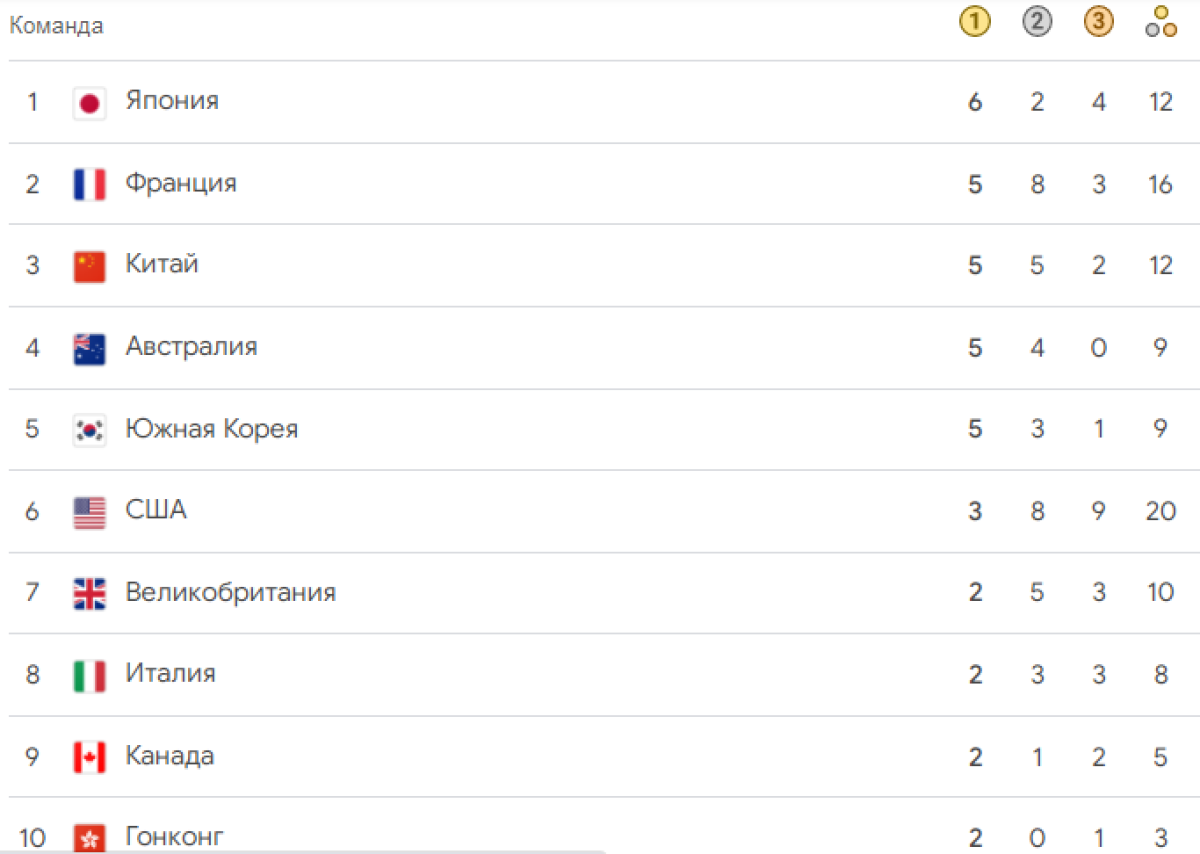Screen dimensions: 1200x854
Task: Click the Australia flag icon
Action: click(90, 348)
